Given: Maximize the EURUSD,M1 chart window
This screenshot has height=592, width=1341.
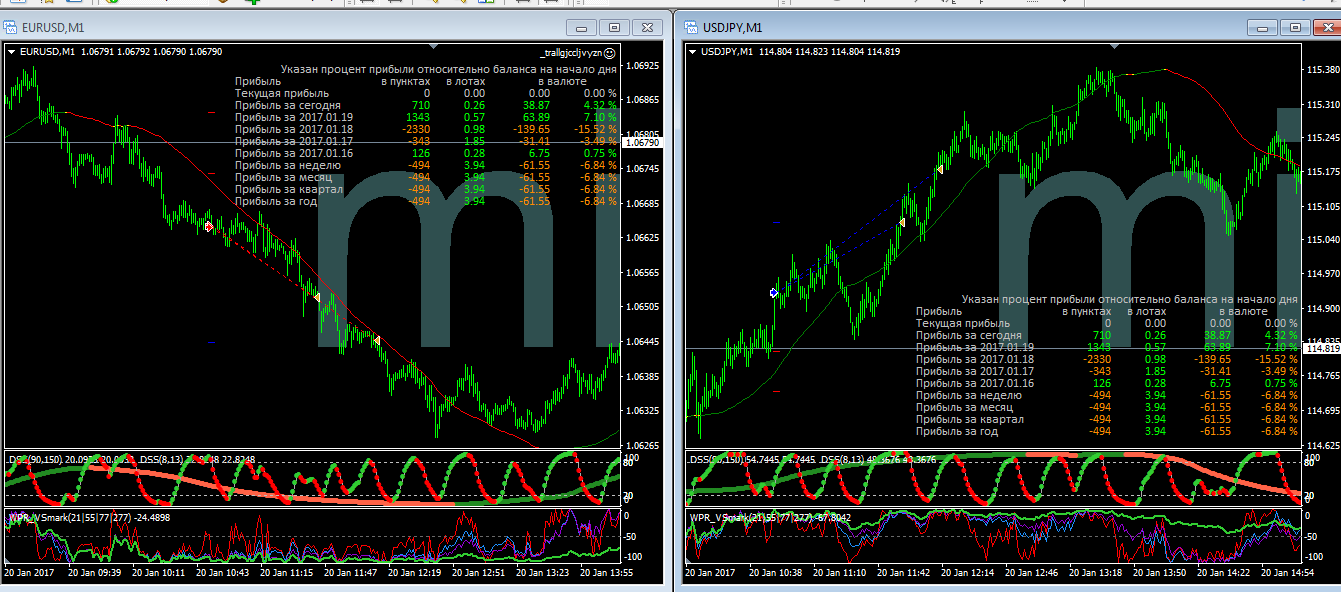Looking at the screenshot, I should pos(614,28).
